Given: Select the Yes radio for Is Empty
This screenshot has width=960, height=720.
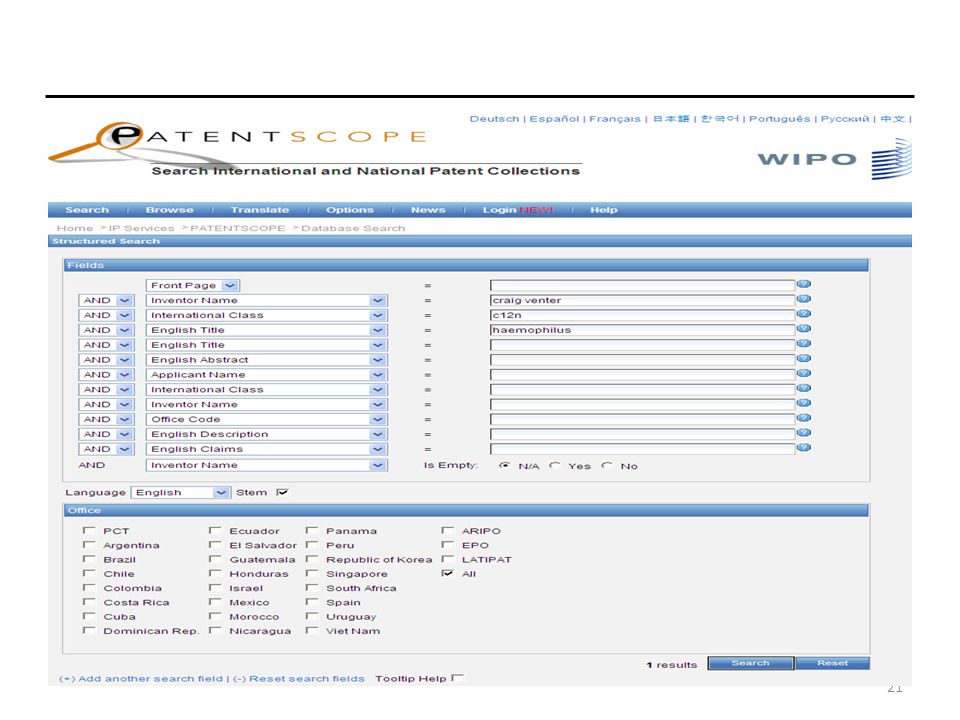Looking at the screenshot, I should click(x=555, y=466).
